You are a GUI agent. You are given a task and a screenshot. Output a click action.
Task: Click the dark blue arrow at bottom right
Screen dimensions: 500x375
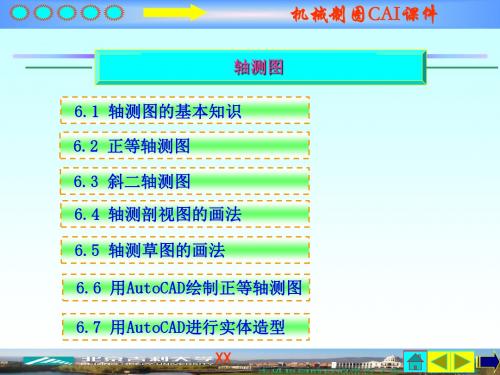coord(488,362)
